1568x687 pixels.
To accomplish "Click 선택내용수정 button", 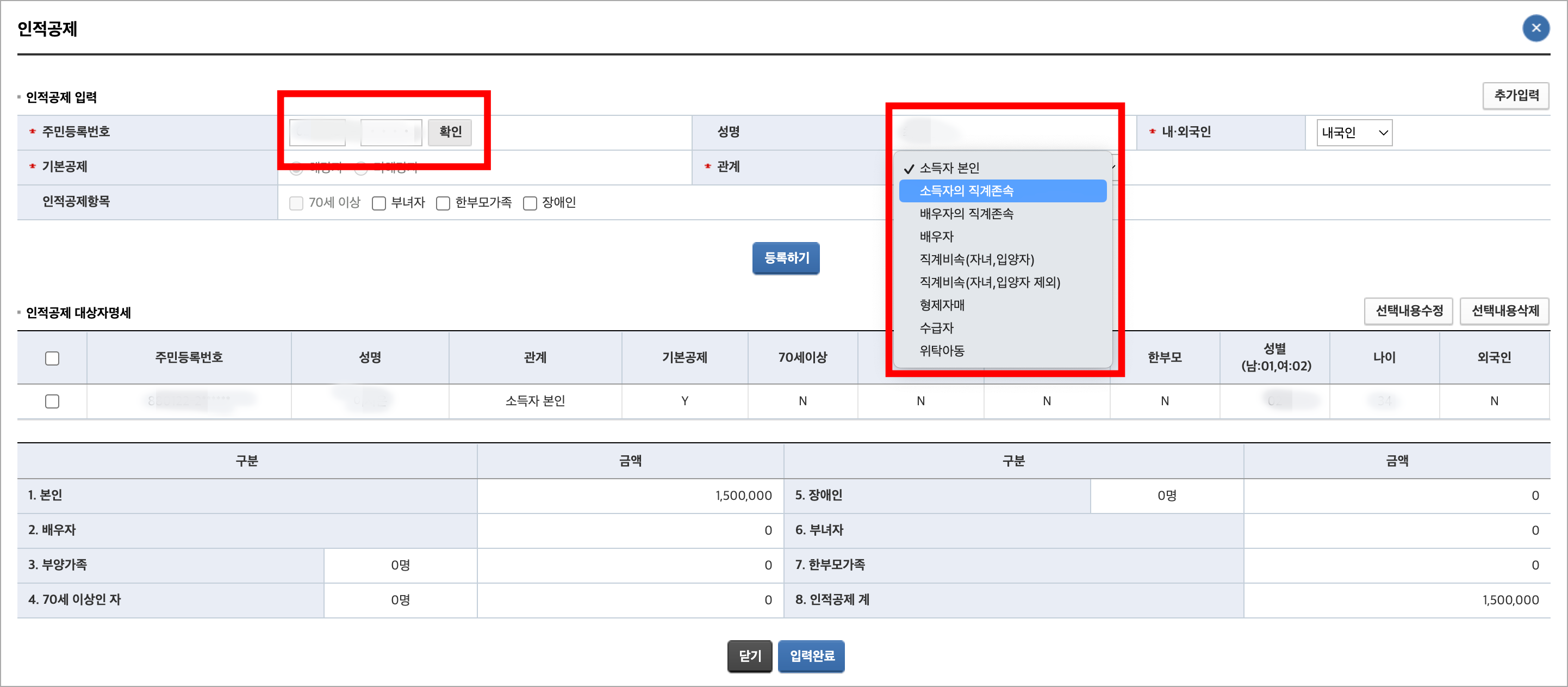I will tap(1409, 311).
